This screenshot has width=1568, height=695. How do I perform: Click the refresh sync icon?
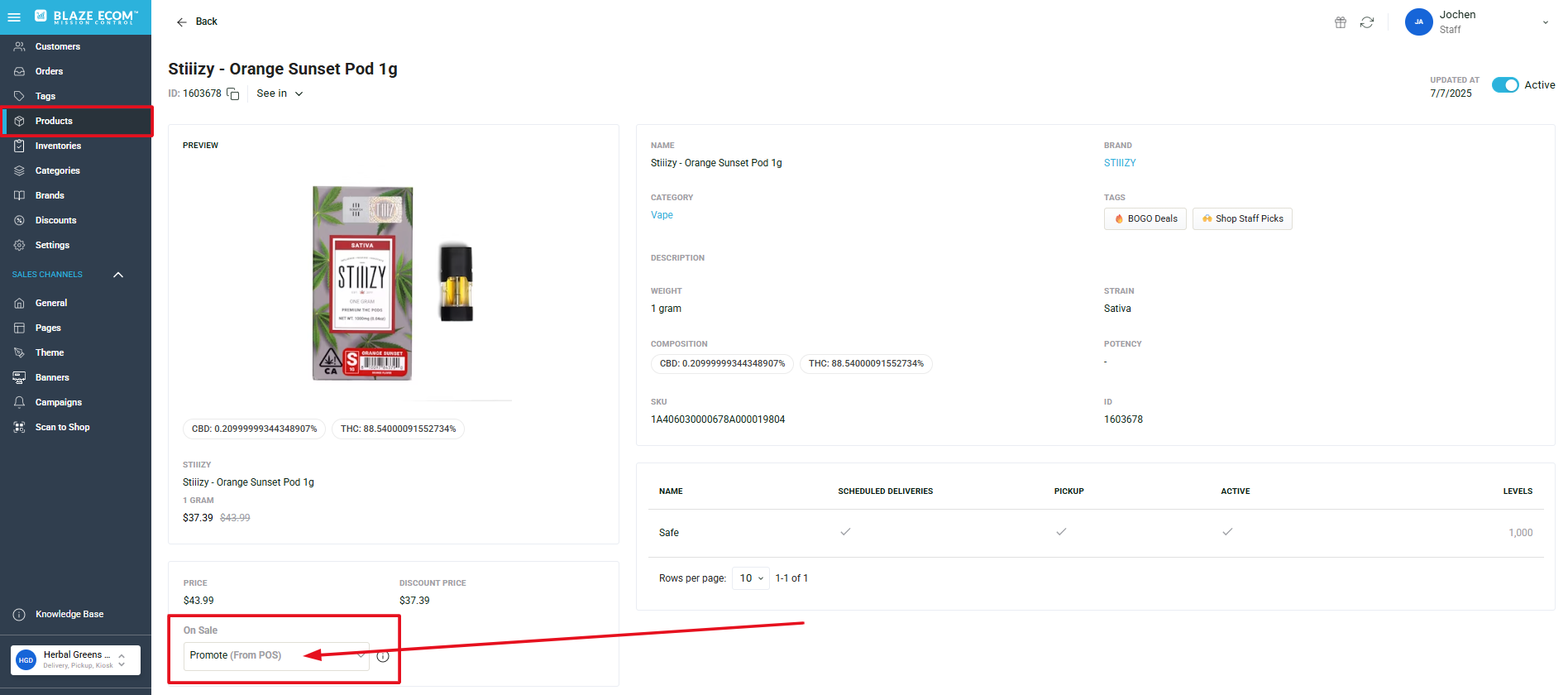(1367, 22)
